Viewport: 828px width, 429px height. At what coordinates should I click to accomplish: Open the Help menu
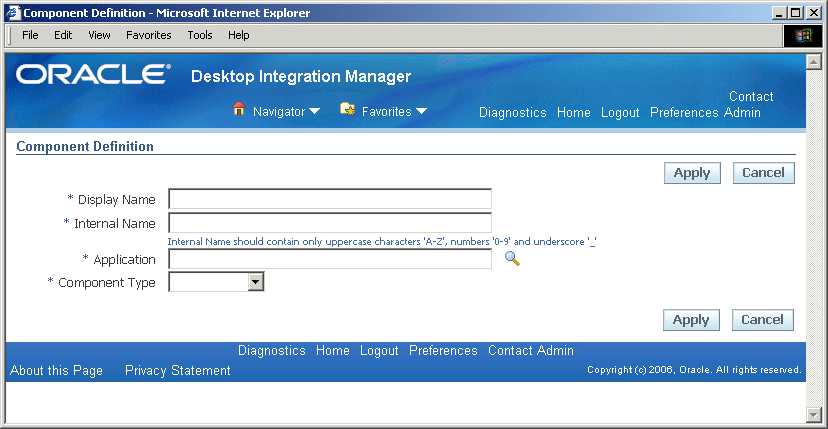(x=238, y=35)
